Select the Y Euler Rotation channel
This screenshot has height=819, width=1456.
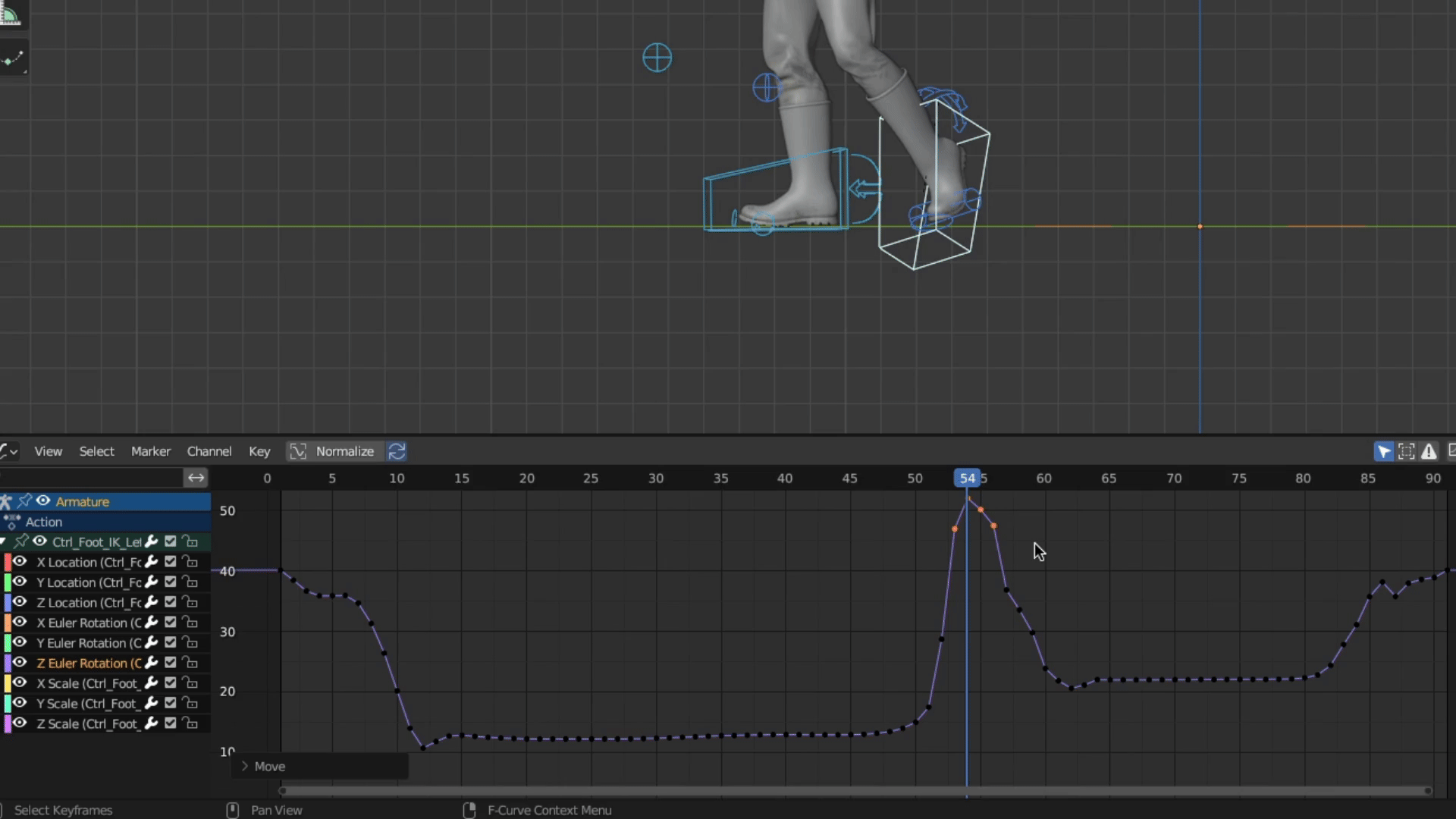point(87,643)
